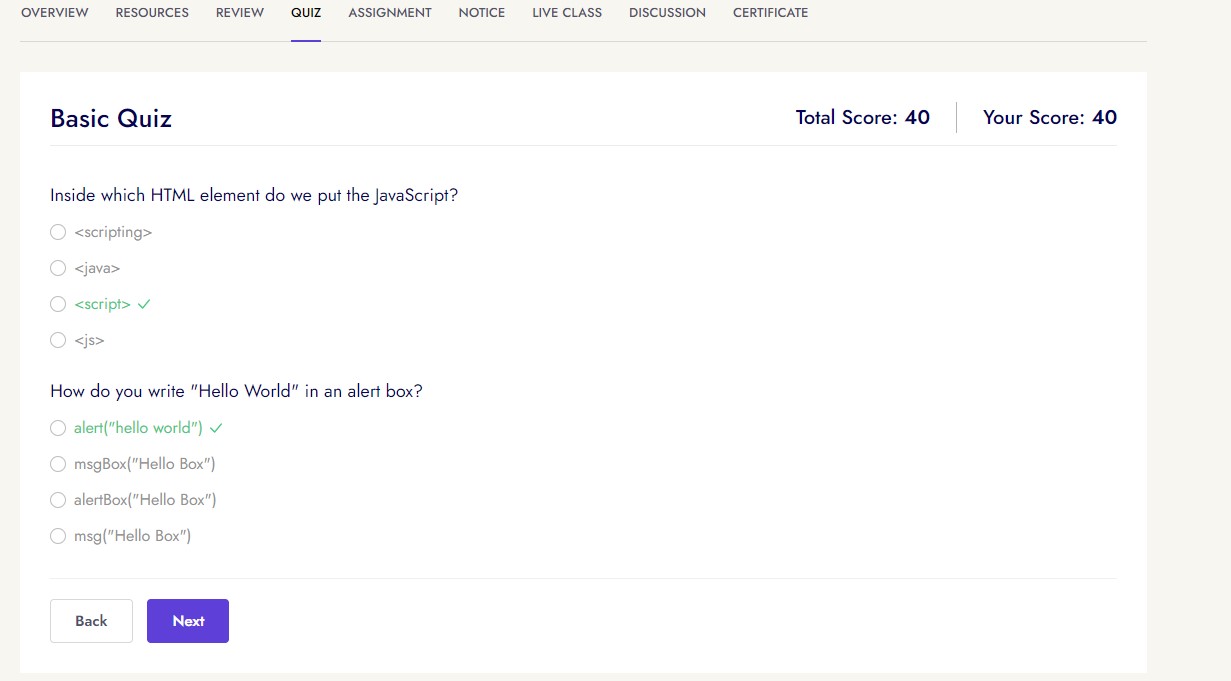
Task: Choose the <java> radio option
Action: pos(58,268)
